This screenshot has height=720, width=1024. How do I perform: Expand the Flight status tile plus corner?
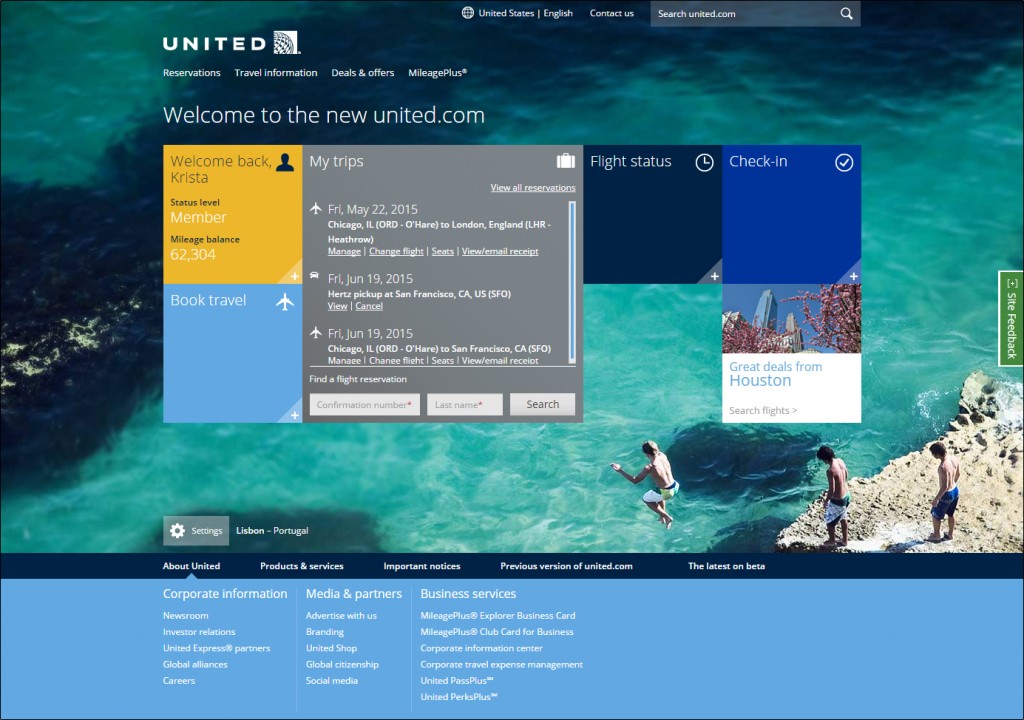coord(714,276)
